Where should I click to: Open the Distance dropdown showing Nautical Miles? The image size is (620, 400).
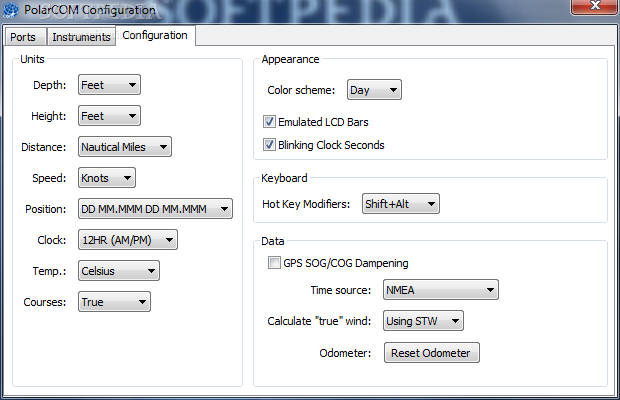point(125,147)
